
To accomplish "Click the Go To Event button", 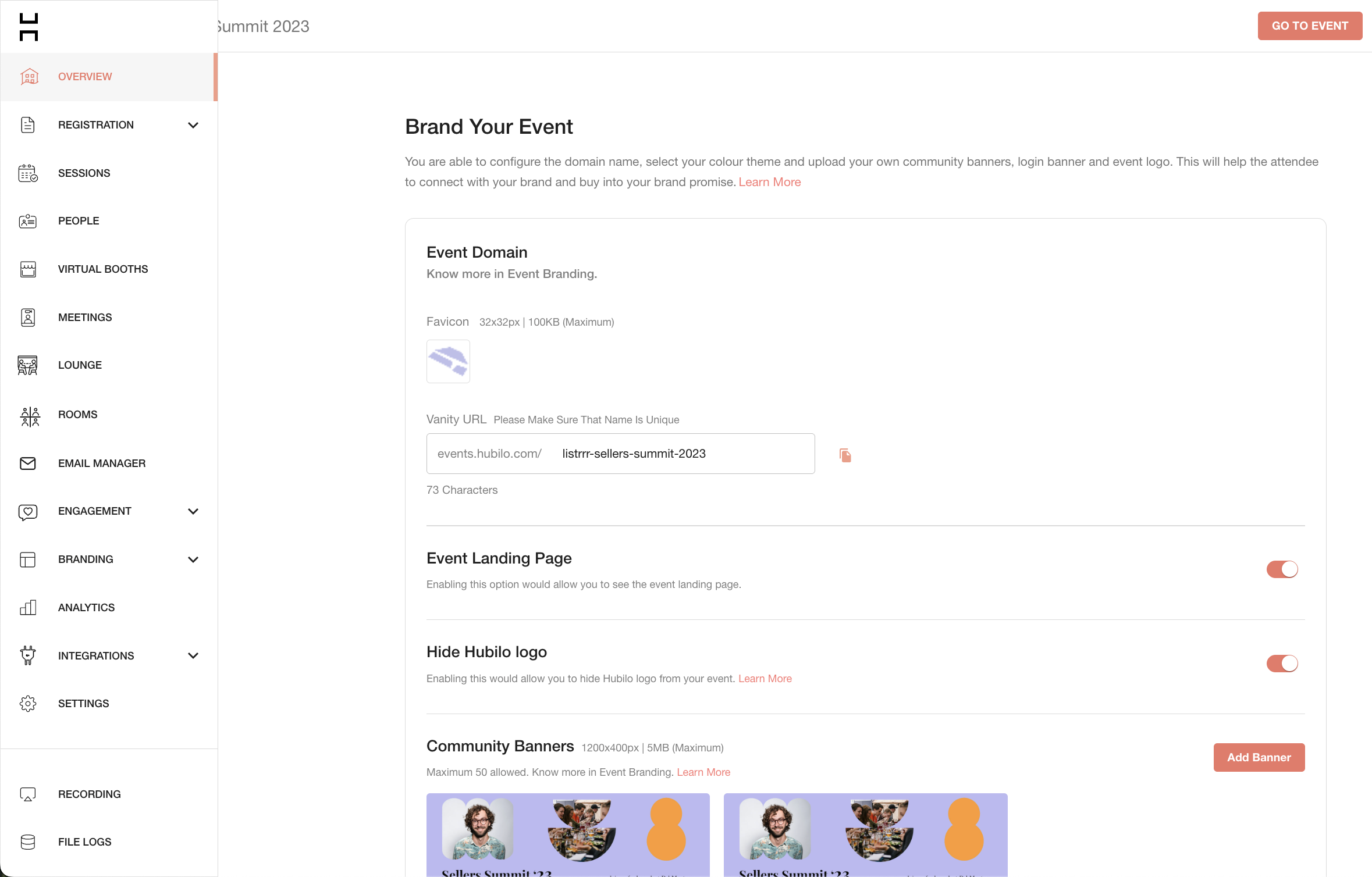I will click(x=1310, y=26).
